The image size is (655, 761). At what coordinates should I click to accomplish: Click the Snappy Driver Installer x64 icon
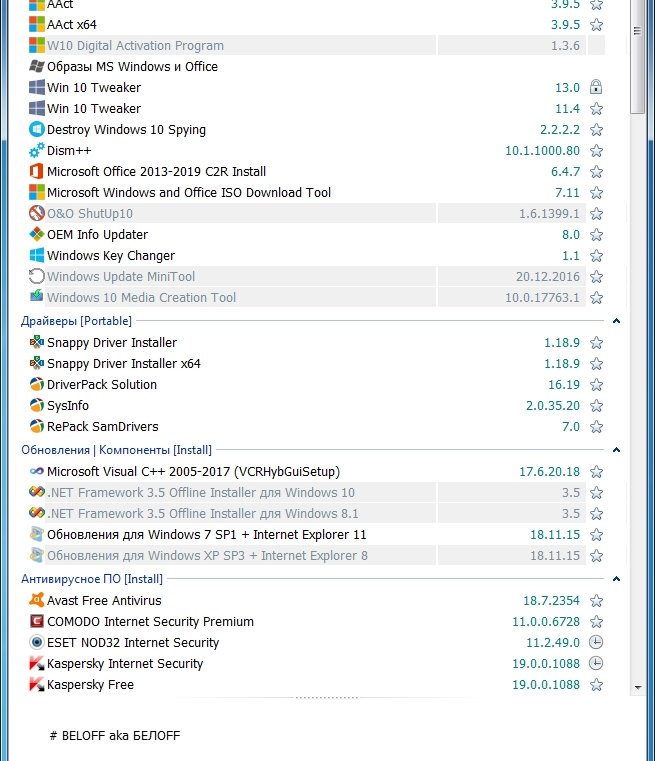coord(36,363)
